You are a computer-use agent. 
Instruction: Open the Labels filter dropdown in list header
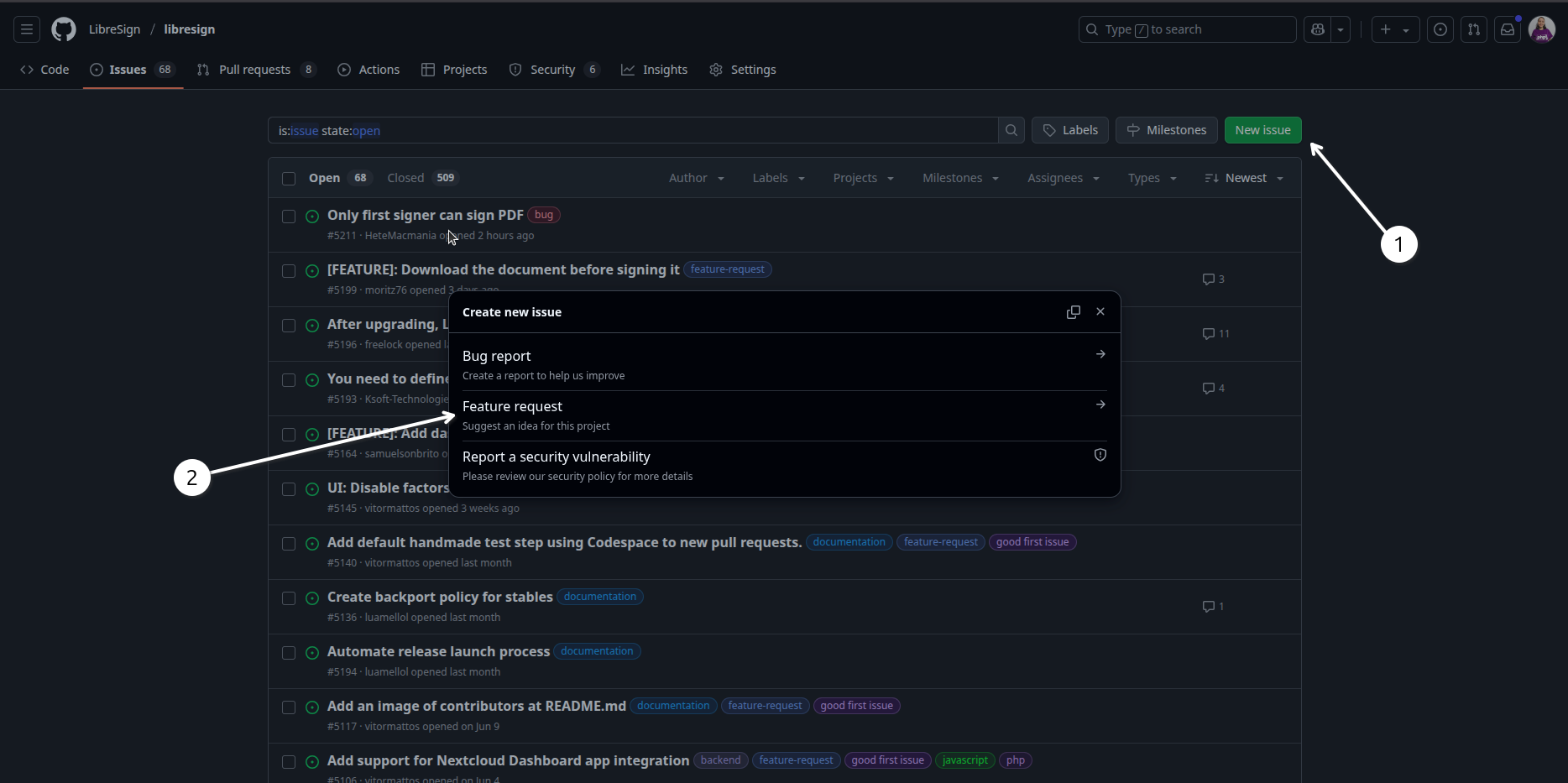(x=779, y=178)
